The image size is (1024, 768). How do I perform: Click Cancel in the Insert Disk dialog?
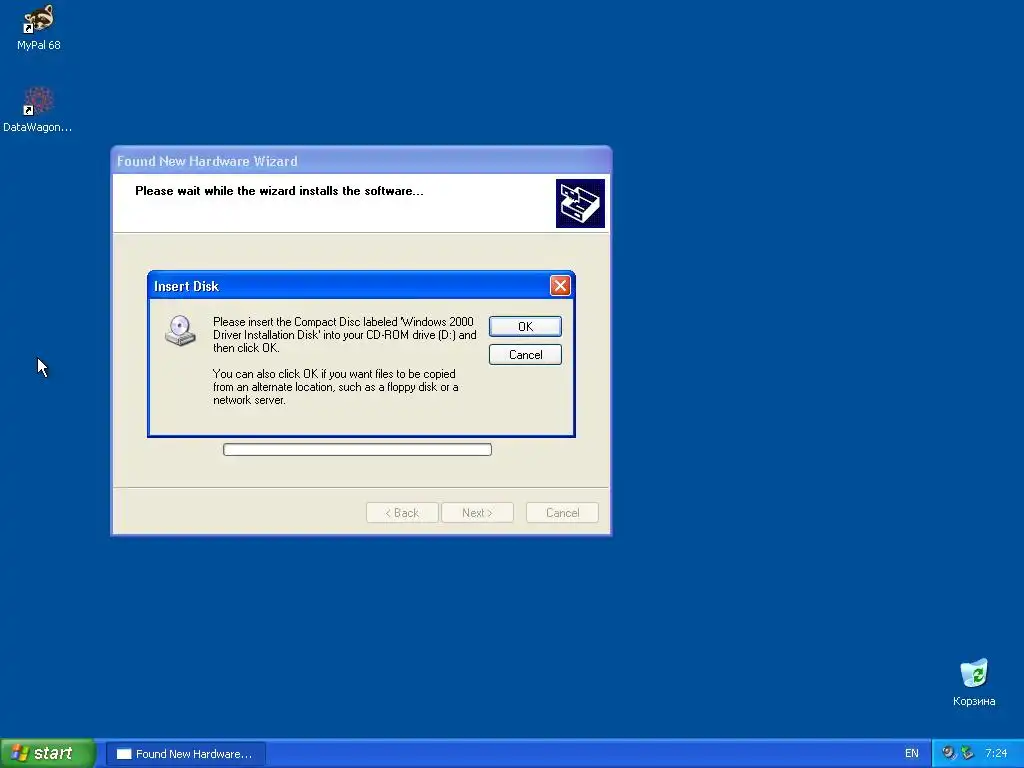coord(525,355)
